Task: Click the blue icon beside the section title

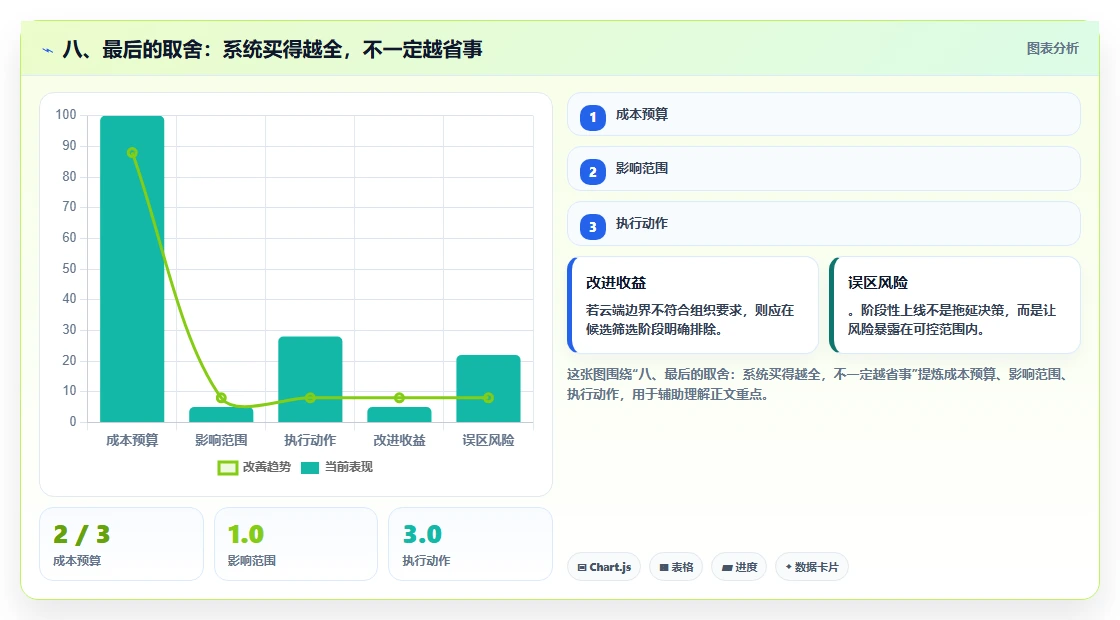Action: [48, 50]
